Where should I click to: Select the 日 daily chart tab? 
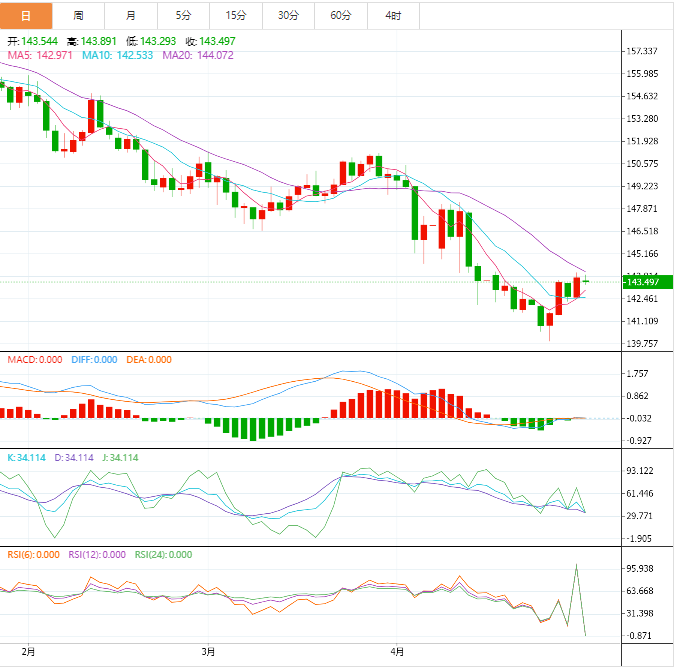tap(26, 15)
